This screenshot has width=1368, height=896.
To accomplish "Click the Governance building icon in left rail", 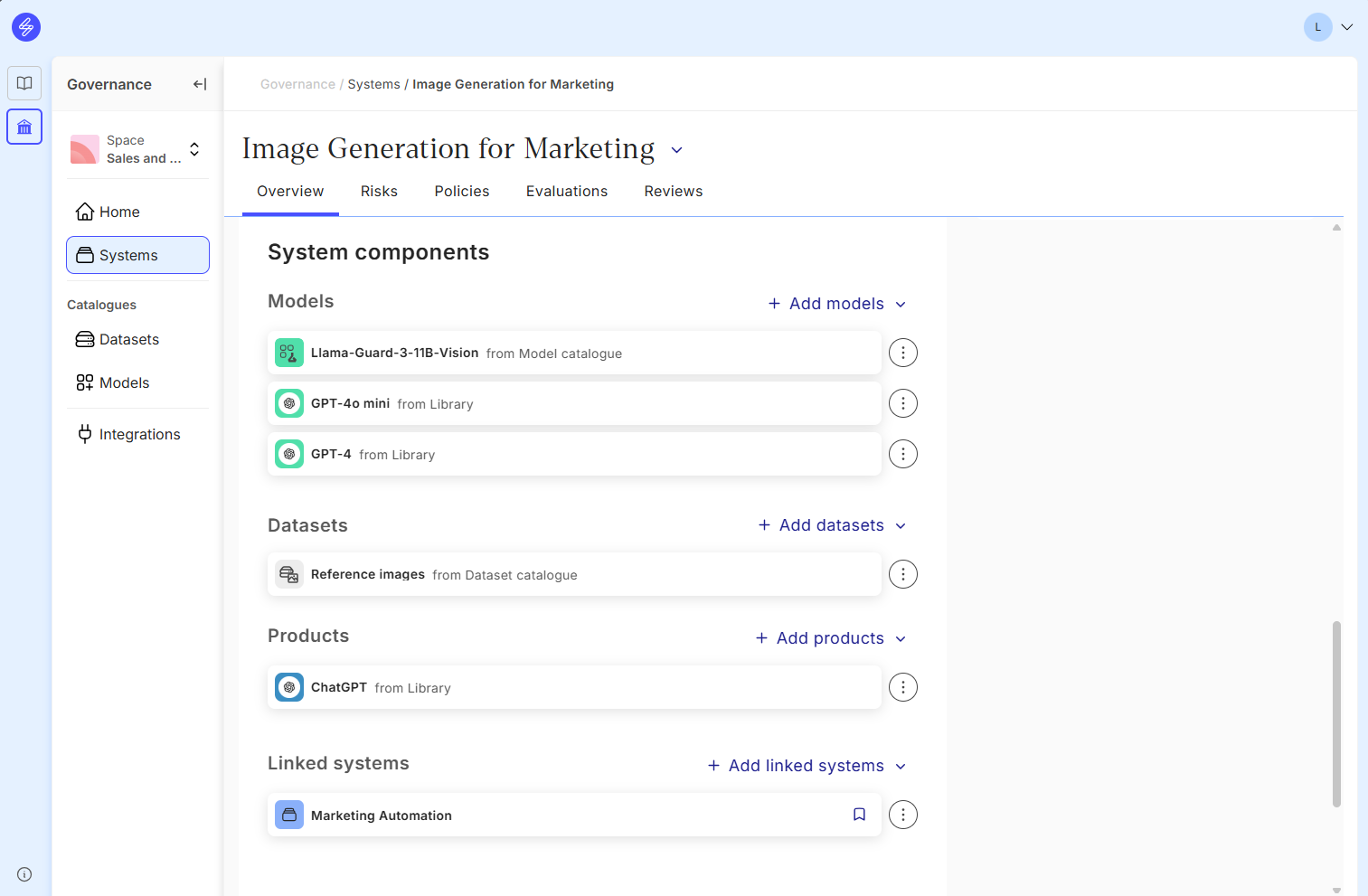I will tap(24, 127).
